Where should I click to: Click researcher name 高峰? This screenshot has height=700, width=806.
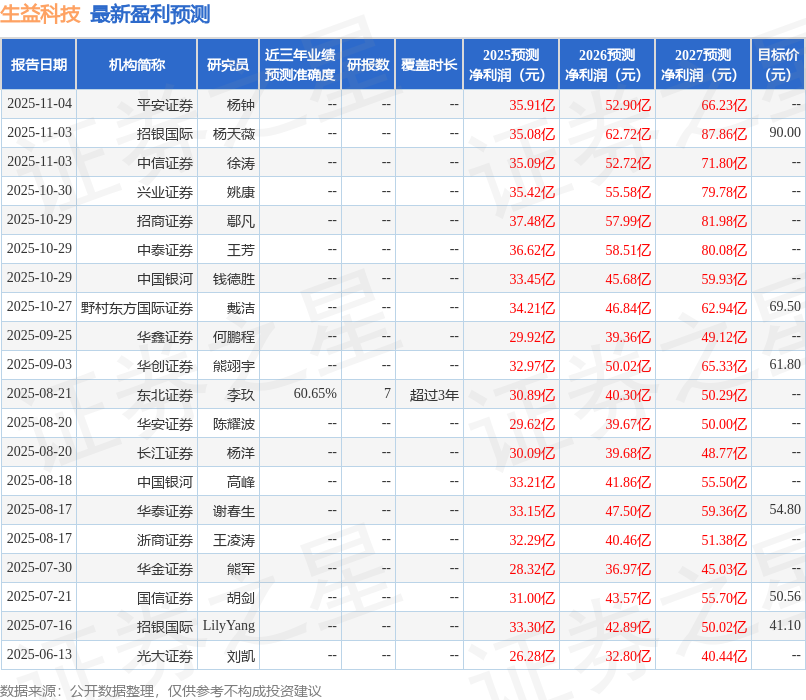241,482
